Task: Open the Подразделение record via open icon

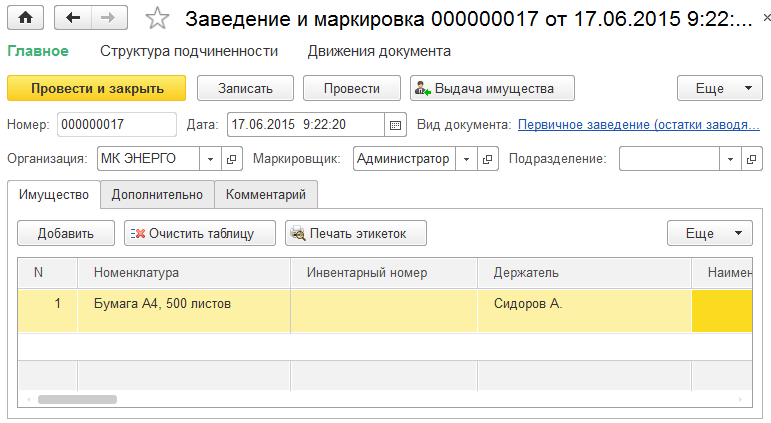Action: [751, 159]
